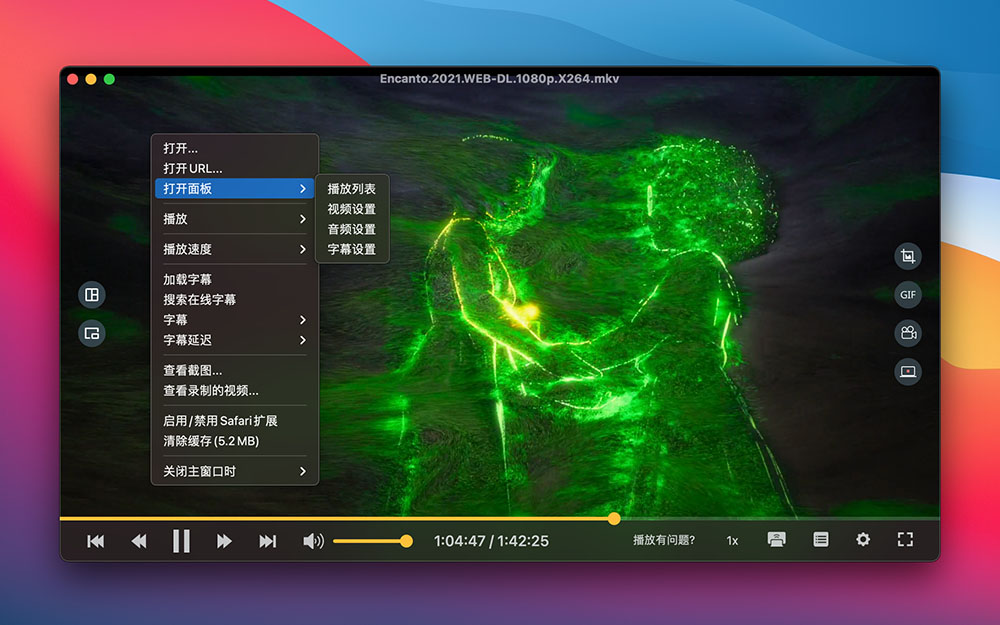The image size is (1000, 625).
Task: Expand the 字幕 submenu
Action: pyautogui.click(x=235, y=320)
